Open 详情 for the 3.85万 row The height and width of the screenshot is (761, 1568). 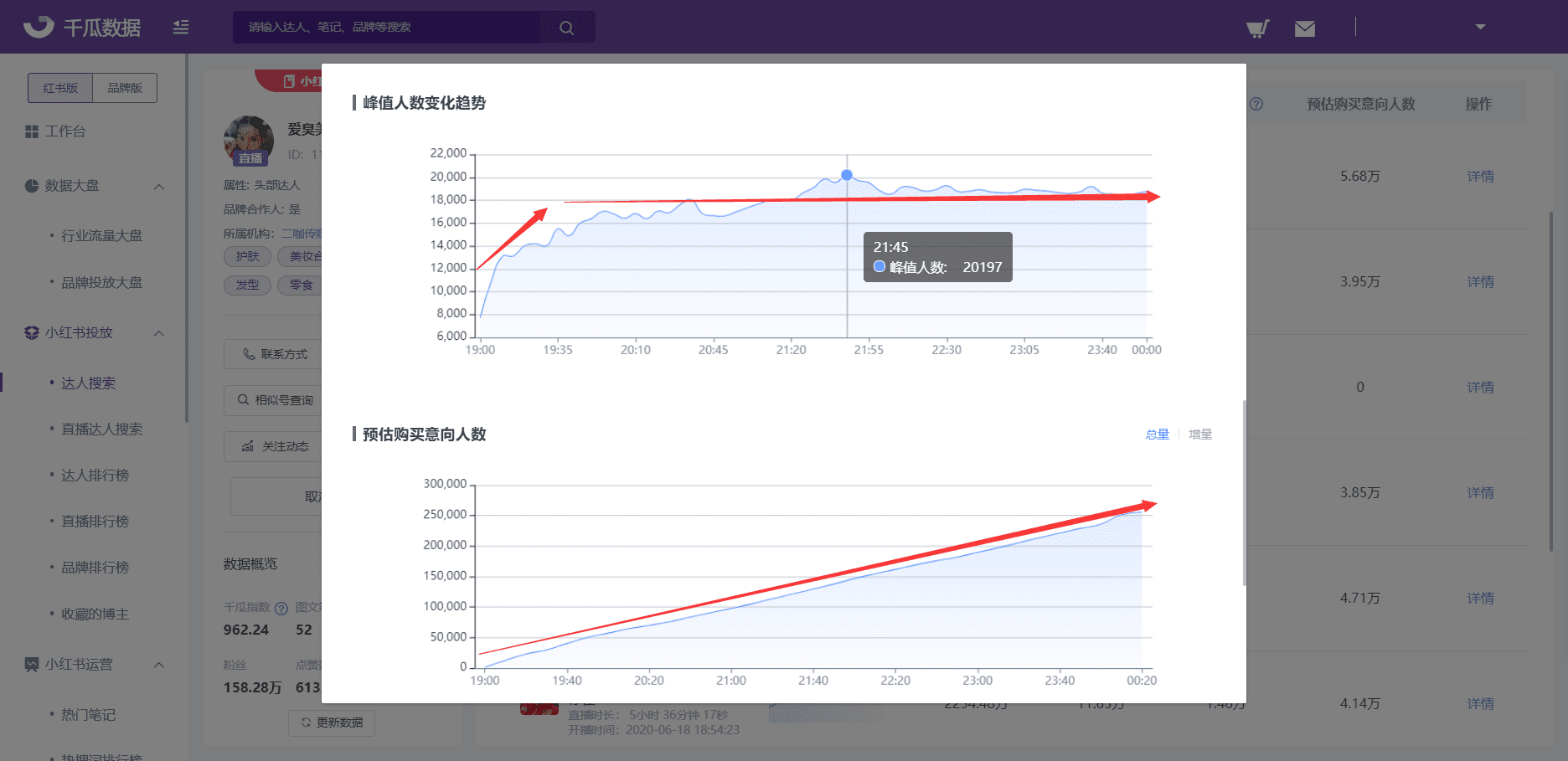(1480, 493)
